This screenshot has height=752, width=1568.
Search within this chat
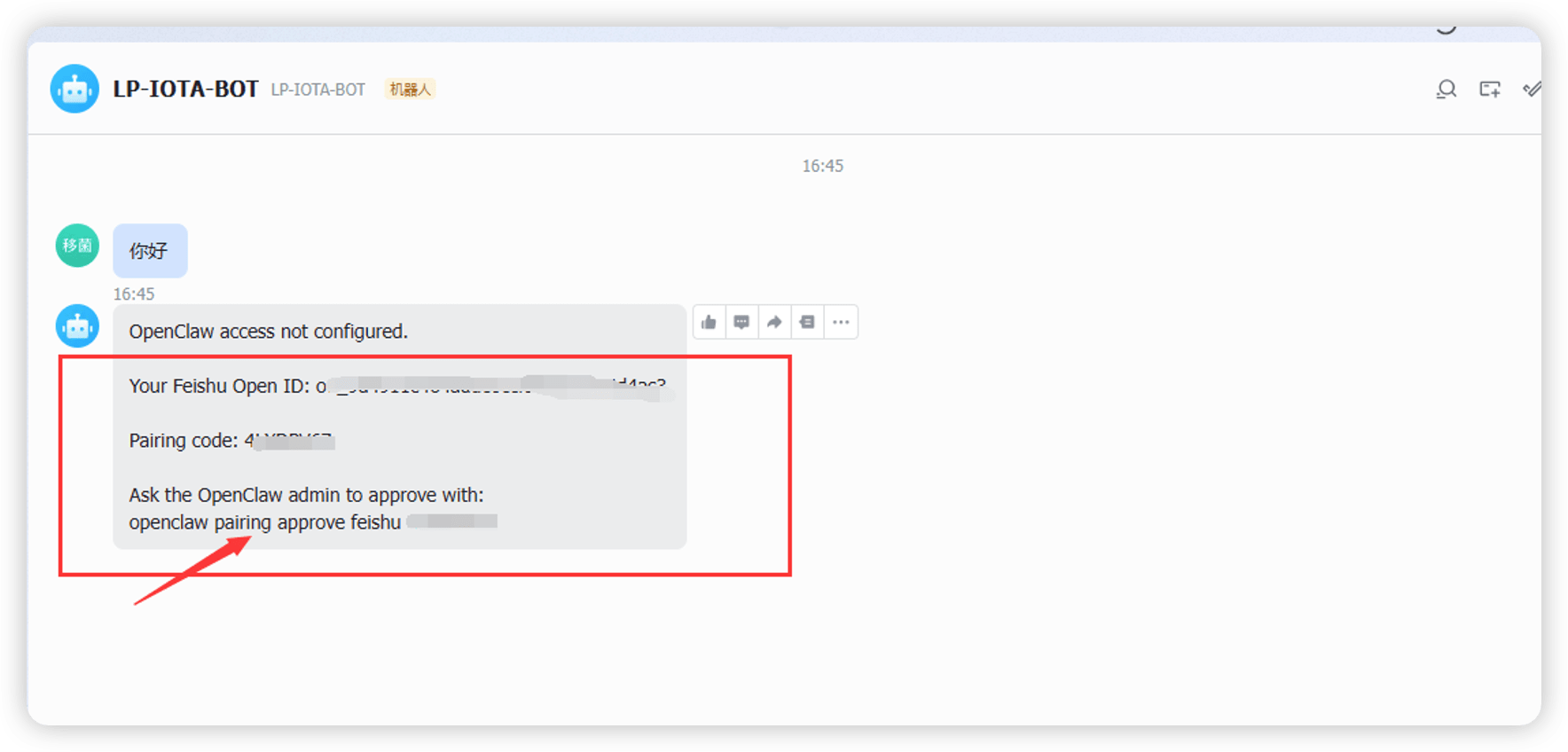tap(1446, 90)
